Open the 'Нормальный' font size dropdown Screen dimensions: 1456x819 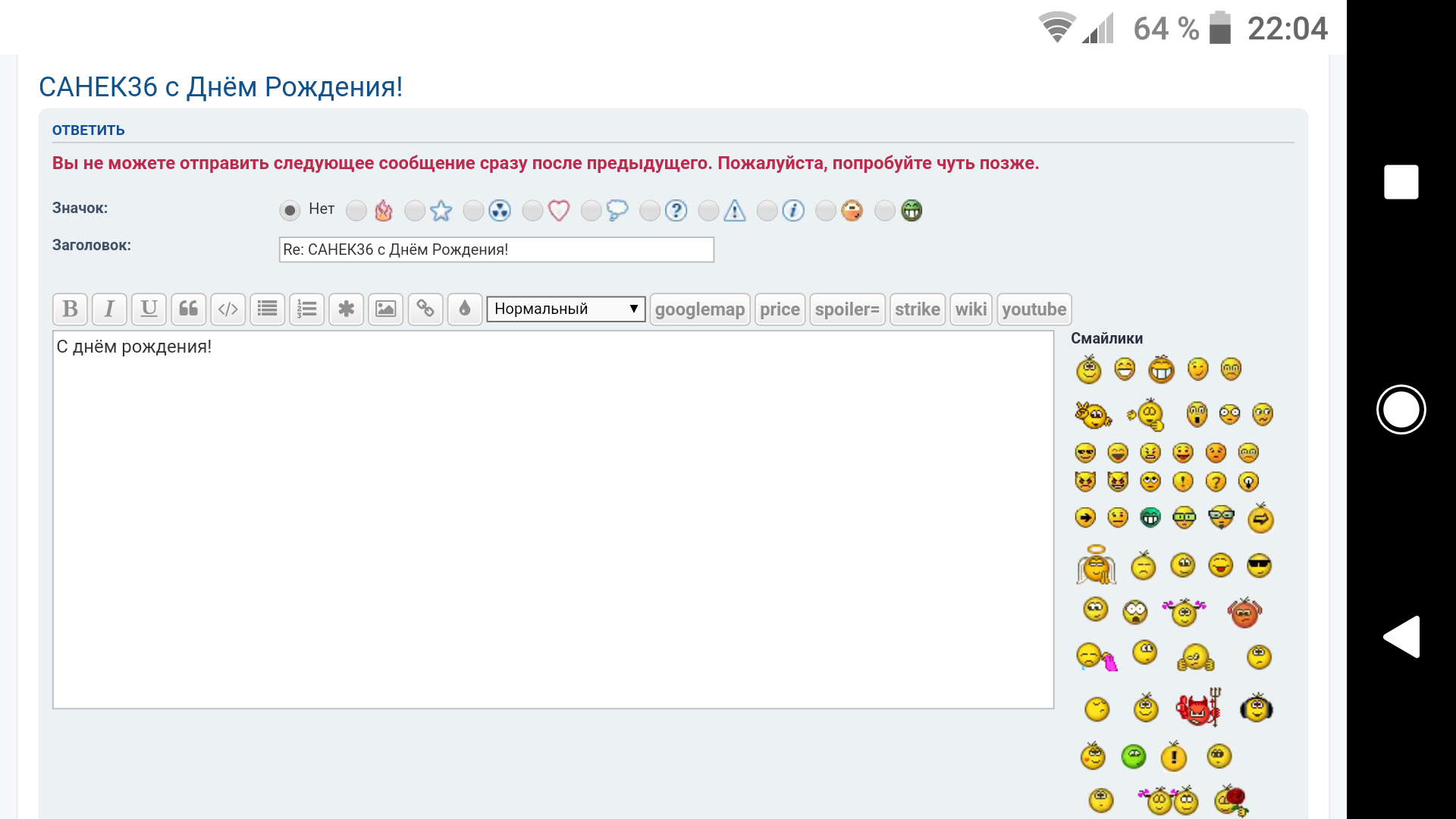pos(565,309)
